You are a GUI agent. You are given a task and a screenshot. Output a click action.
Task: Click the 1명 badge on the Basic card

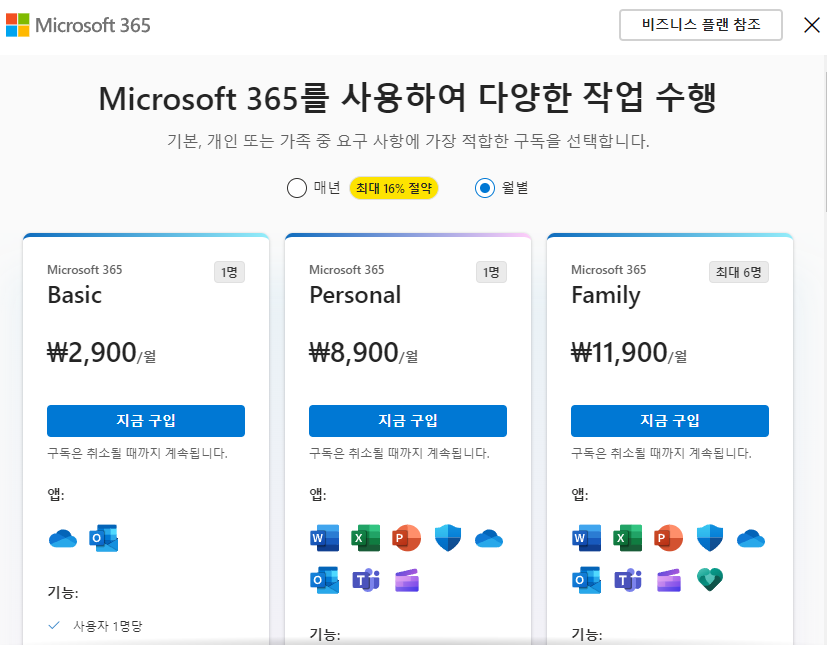click(x=229, y=272)
